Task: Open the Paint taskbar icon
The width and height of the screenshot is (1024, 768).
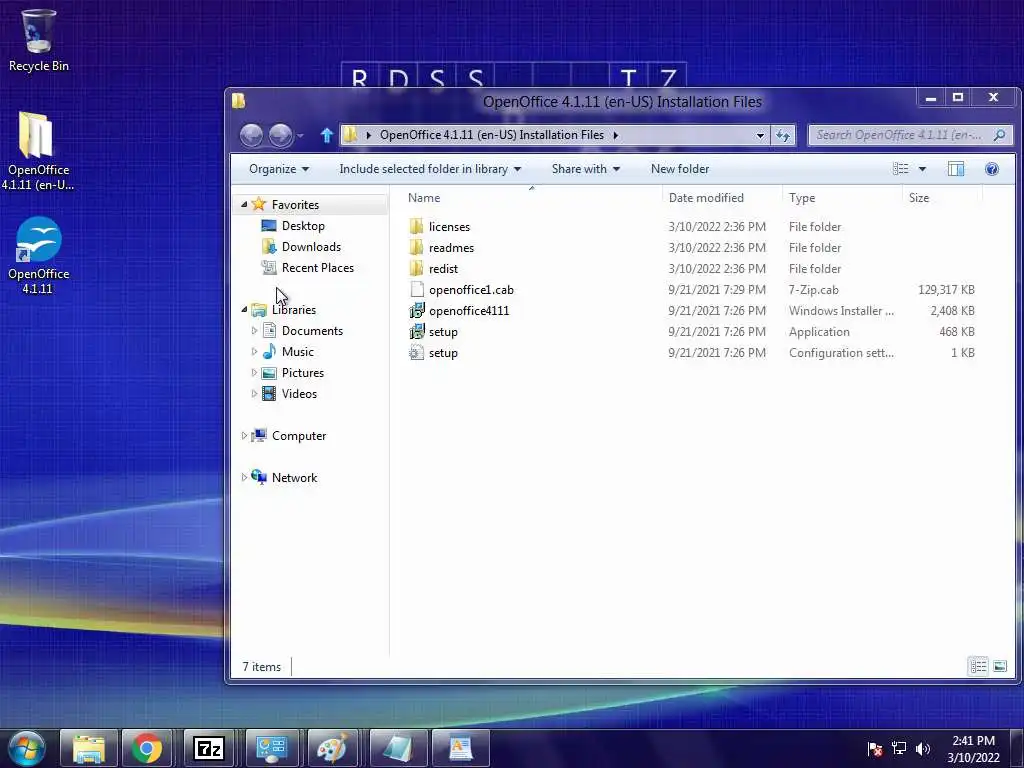Action: (333, 748)
